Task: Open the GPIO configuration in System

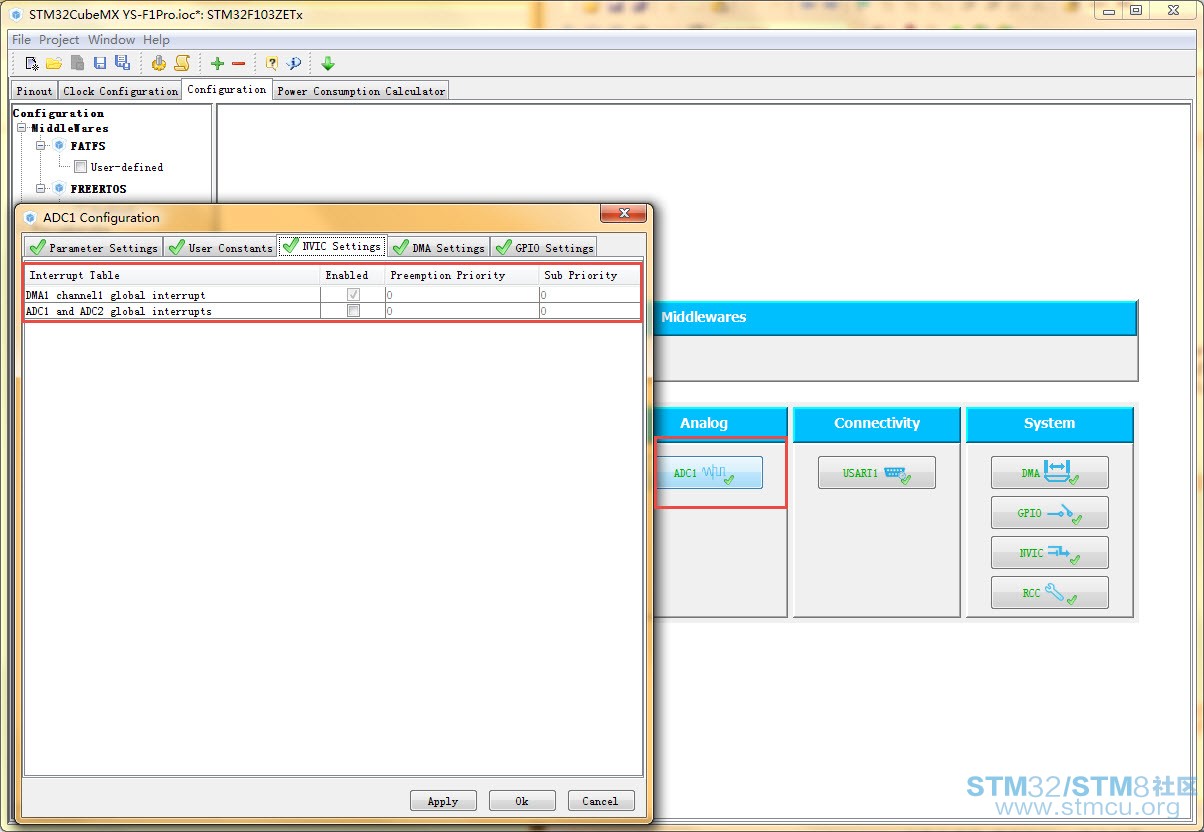Action: tap(1050, 513)
